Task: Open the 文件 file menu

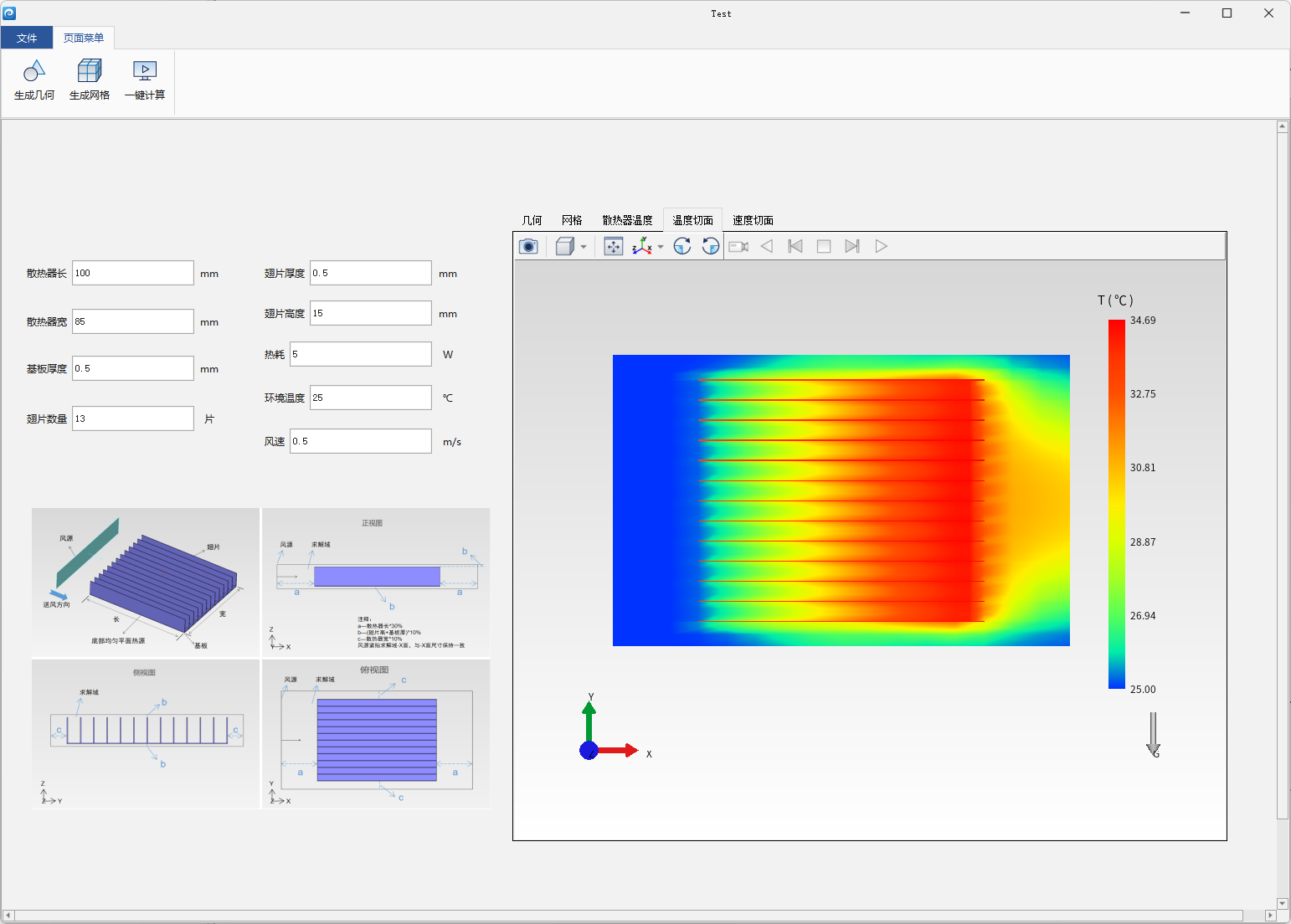Action: click(27, 38)
